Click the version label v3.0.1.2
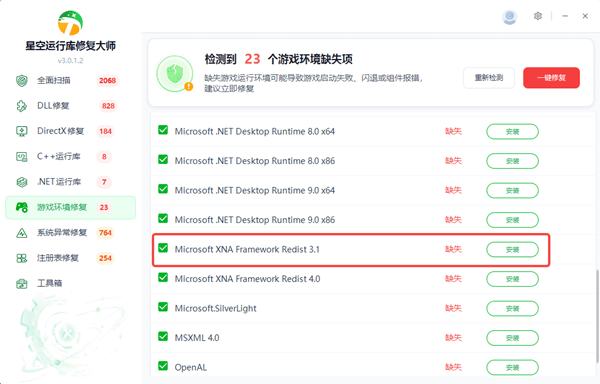The image size is (600, 384). point(70,60)
